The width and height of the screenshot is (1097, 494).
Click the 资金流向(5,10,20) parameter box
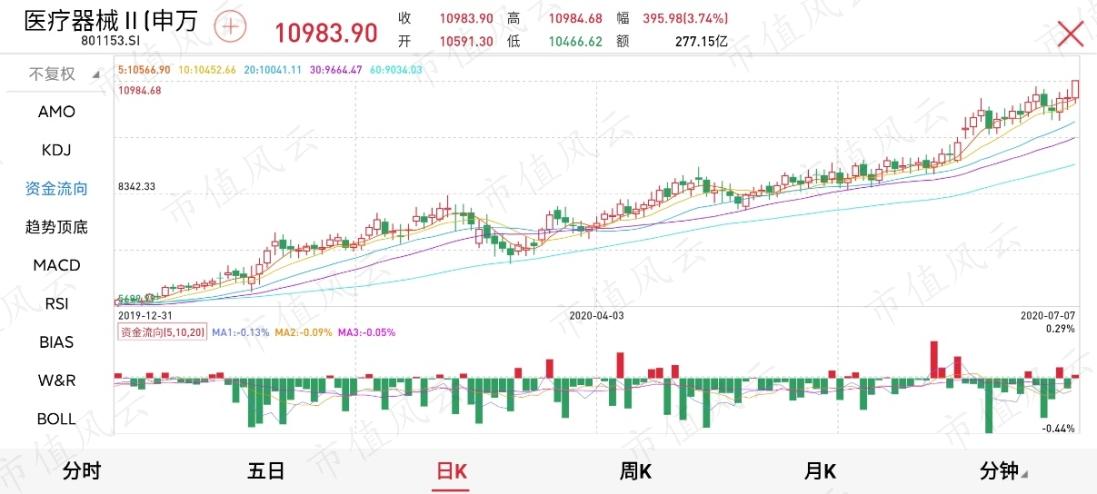pos(162,333)
